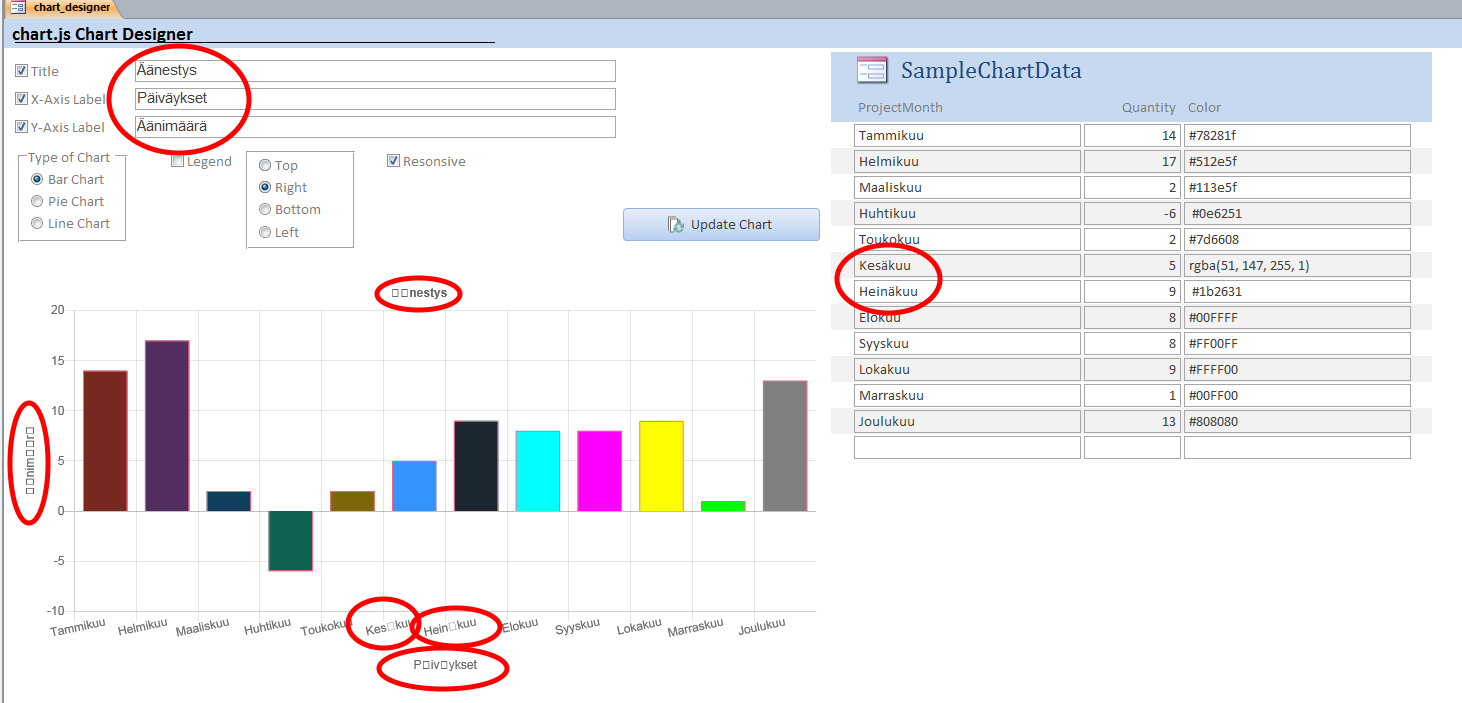Select the Bar Chart radio option
Viewport: 1462px width, 703px height.
(x=37, y=179)
